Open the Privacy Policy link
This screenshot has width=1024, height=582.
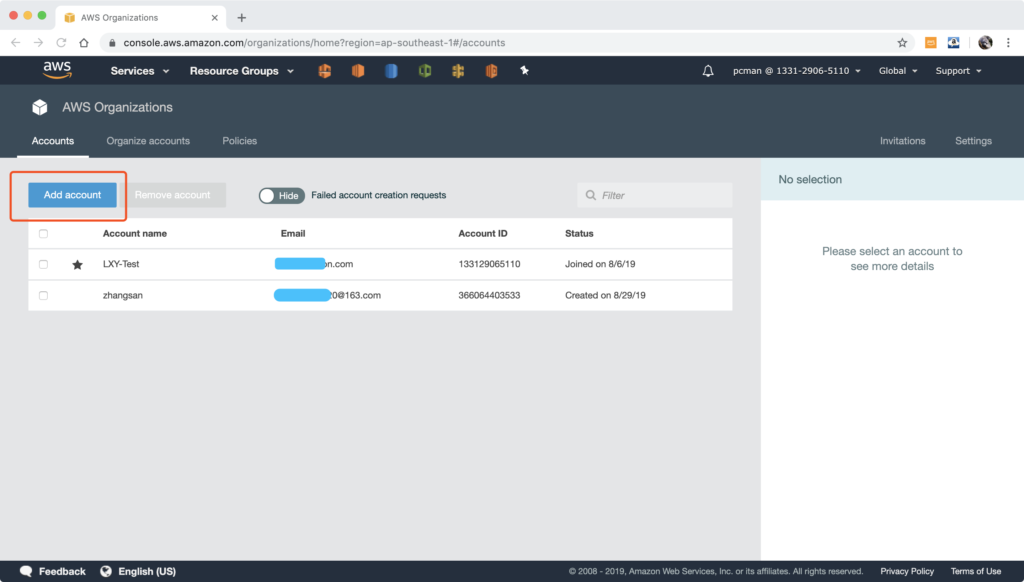(x=907, y=572)
